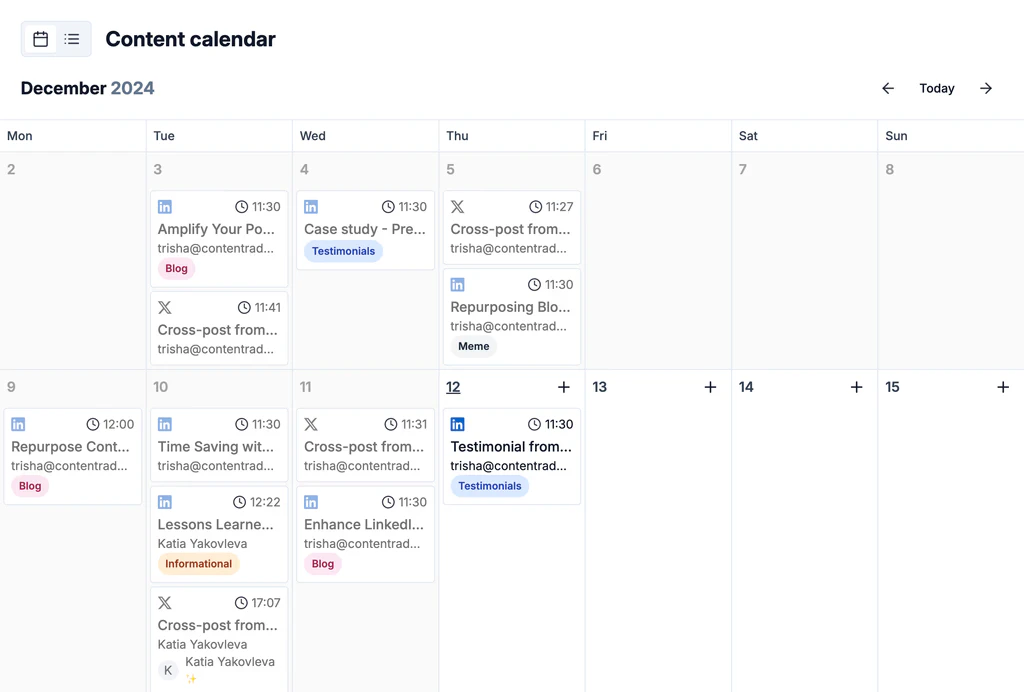Add a post on December 14
Viewport: 1024px width, 692px height.
coord(856,387)
